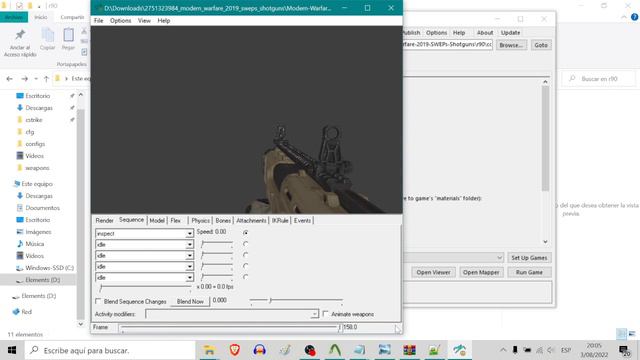This screenshot has width=640, height=360.
Task: Switch to the IKRule tab
Action: [280, 220]
